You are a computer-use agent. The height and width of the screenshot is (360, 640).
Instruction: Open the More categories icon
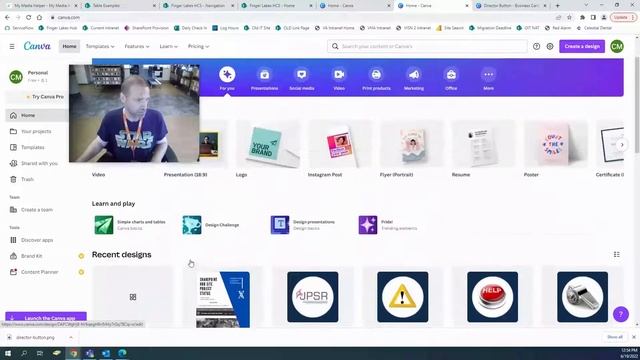click(489, 75)
